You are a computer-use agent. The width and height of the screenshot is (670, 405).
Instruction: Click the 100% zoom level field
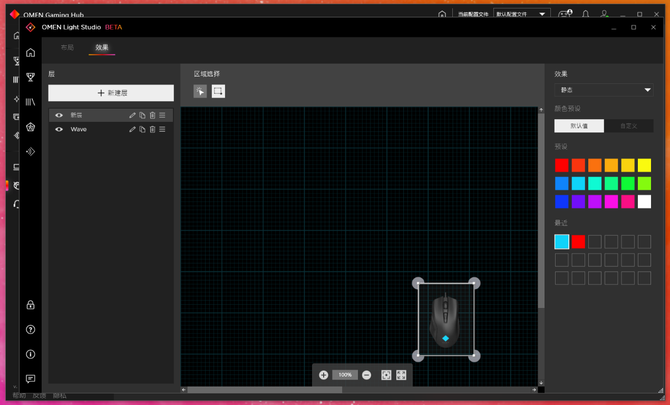(345, 375)
